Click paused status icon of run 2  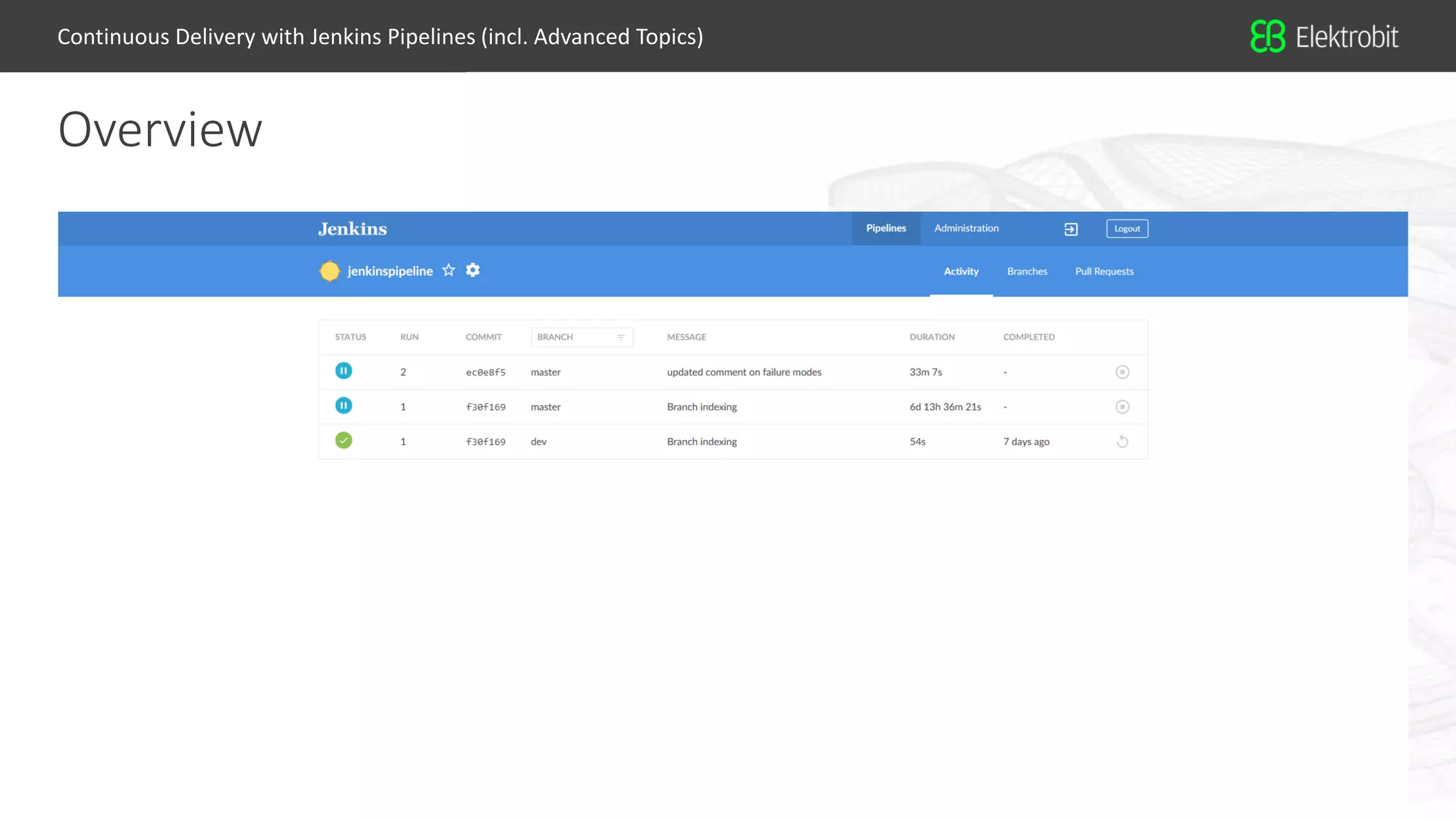click(343, 371)
